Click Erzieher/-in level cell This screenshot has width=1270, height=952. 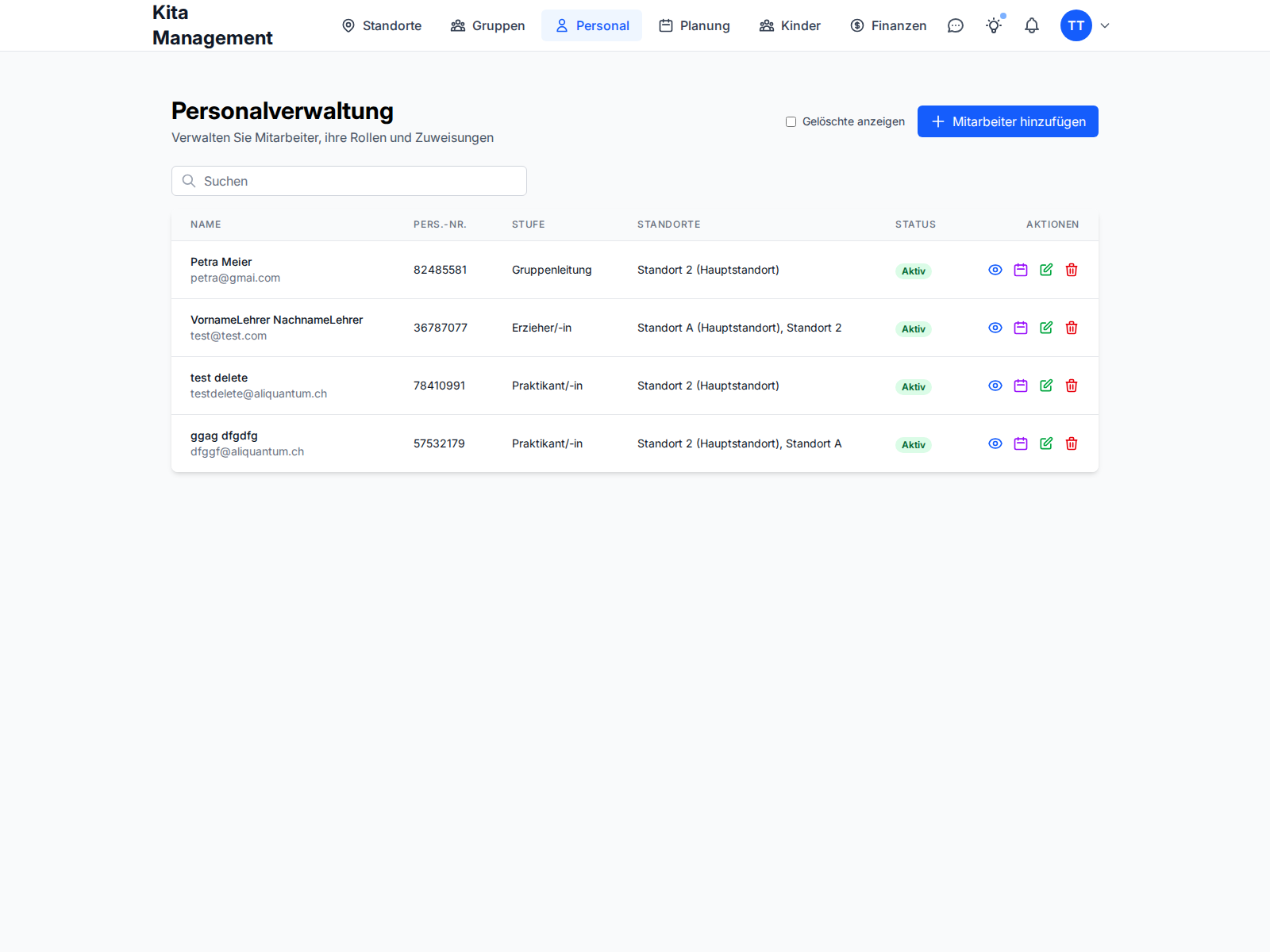[x=541, y=328]
